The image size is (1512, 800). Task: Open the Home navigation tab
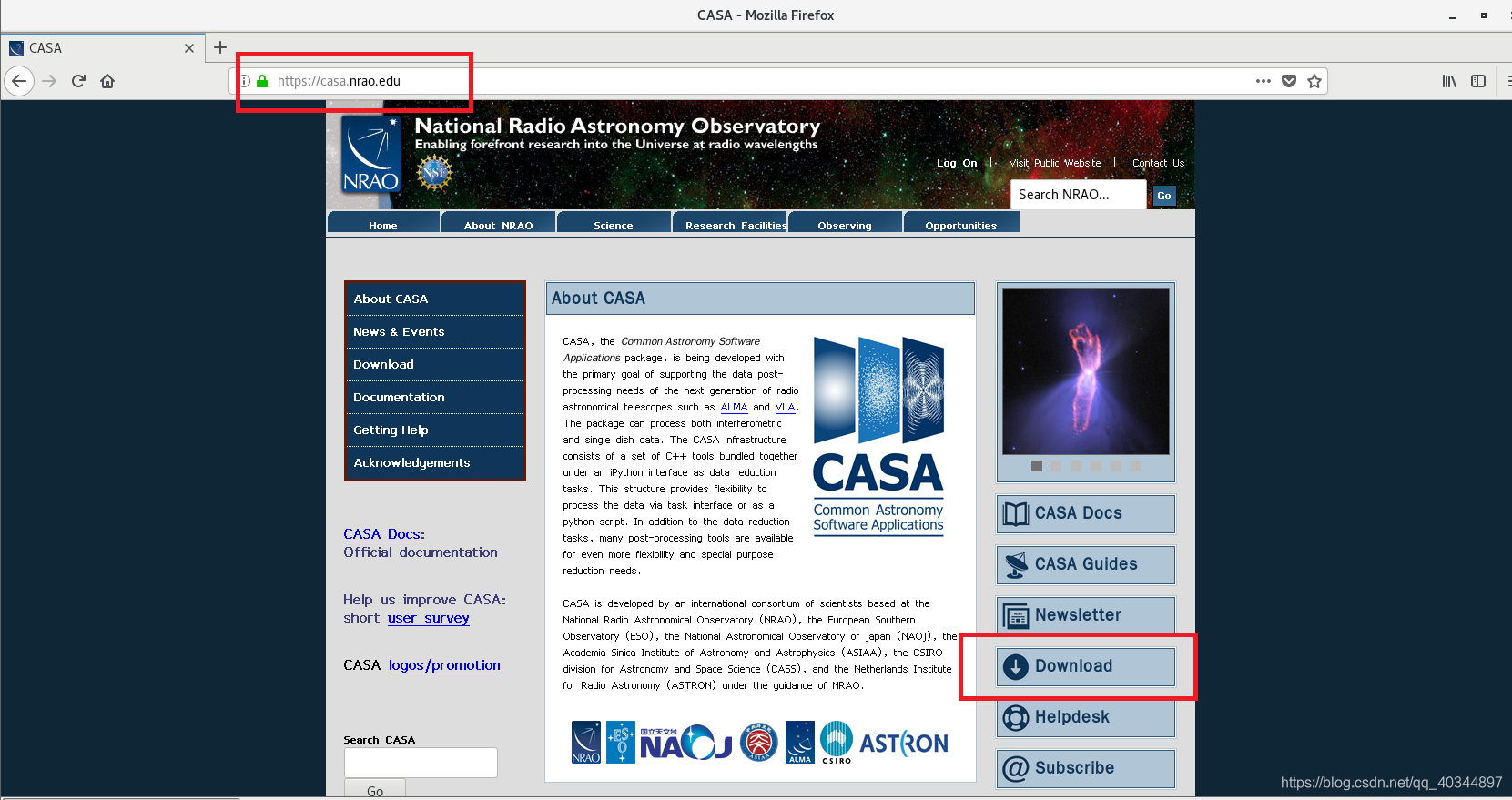[x=383, y=223]
